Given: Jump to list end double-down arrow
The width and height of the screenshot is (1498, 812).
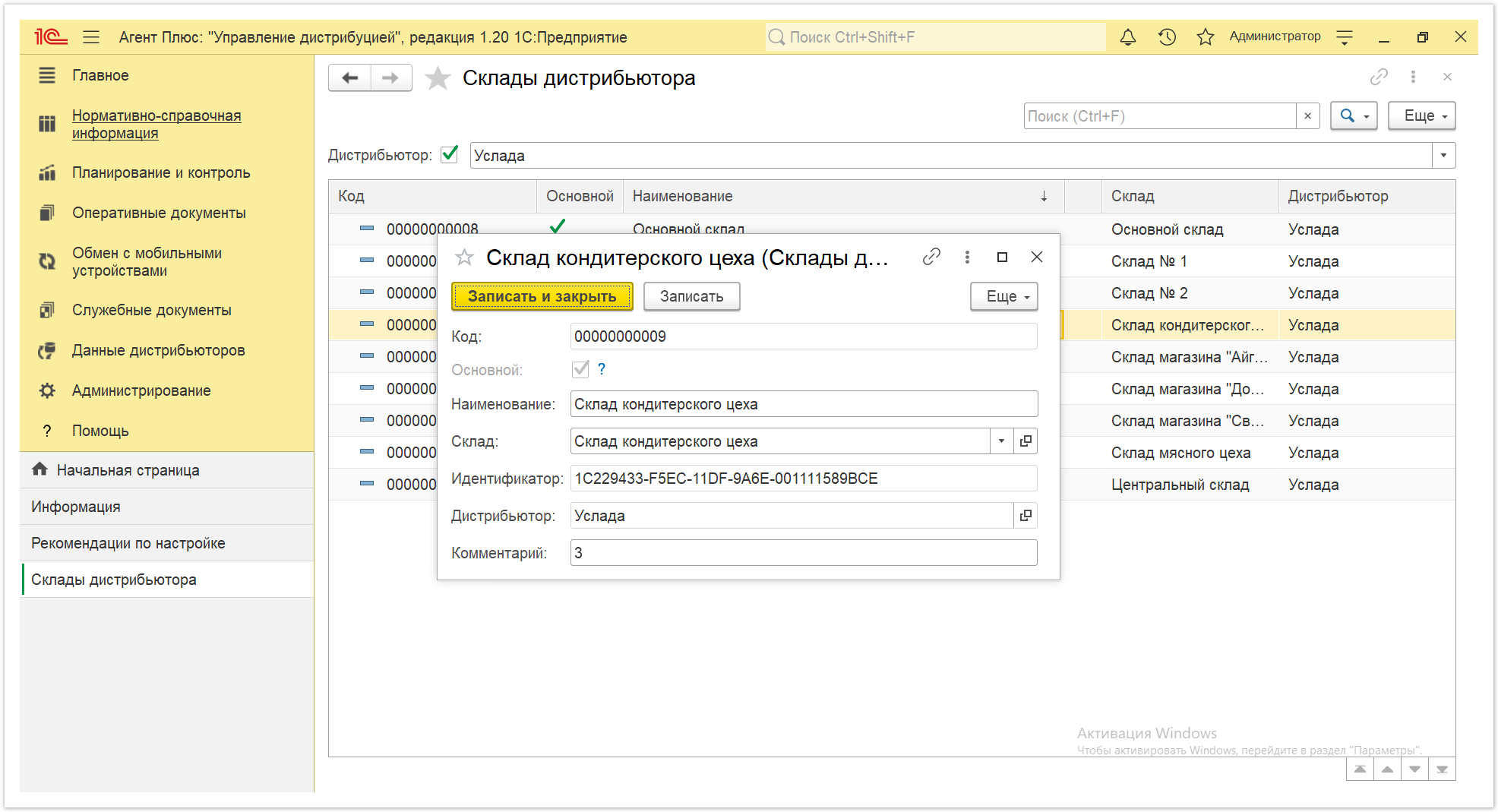Looking at the screenshot, I should tap(1442, 769).
